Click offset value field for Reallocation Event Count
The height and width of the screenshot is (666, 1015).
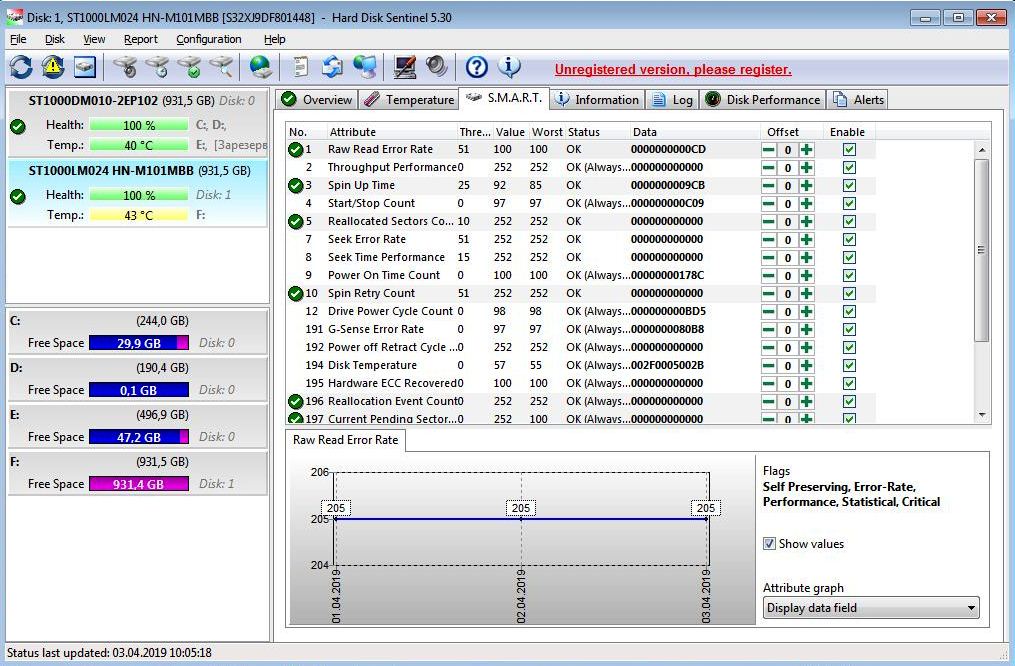point(787,402)
